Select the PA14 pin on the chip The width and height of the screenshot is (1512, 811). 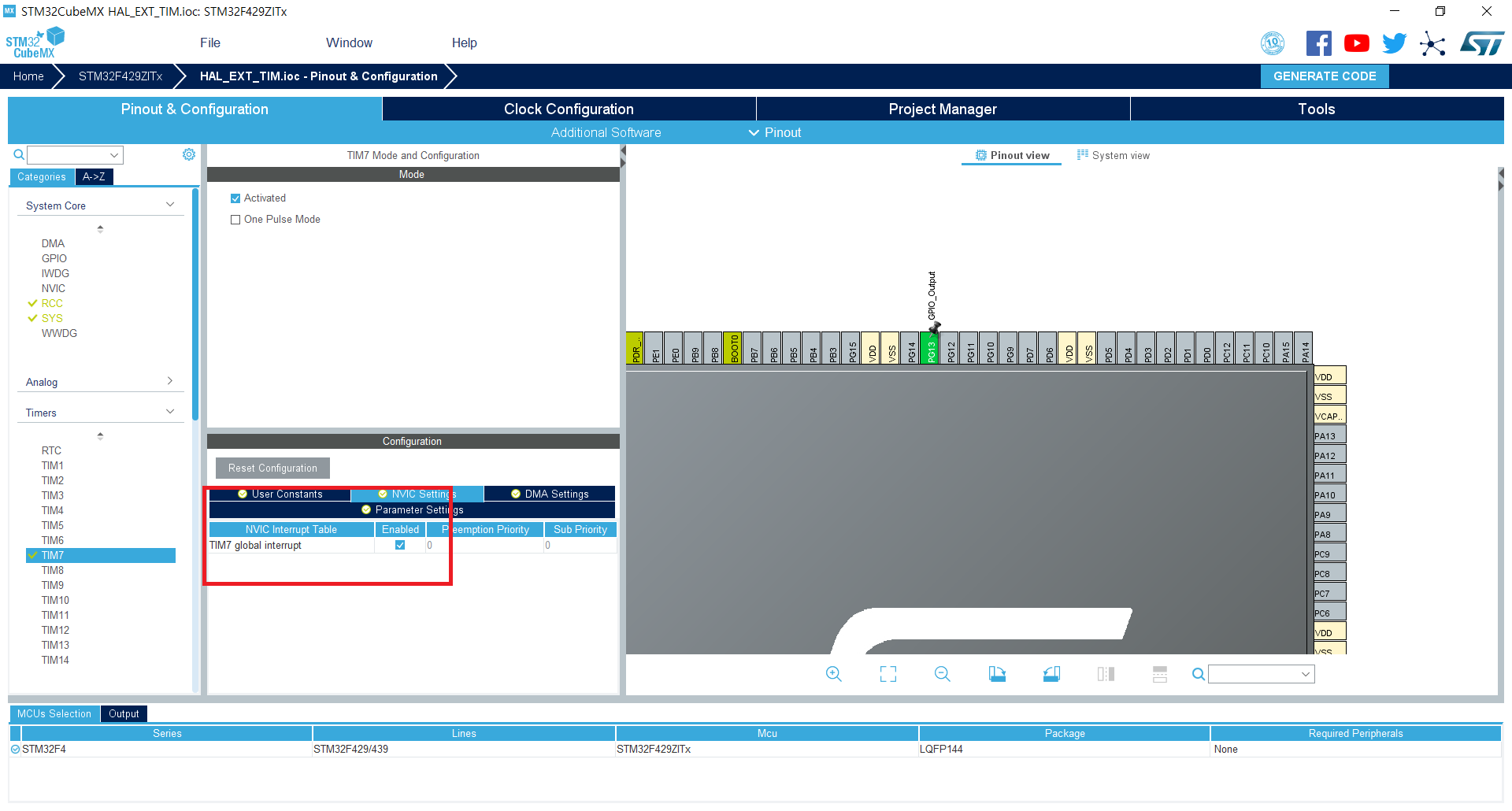click(x=1304, y=347)
